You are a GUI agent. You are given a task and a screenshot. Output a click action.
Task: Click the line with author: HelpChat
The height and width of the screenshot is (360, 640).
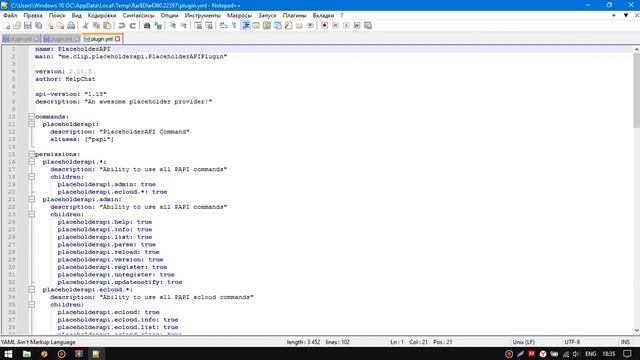tap(65, 79)
